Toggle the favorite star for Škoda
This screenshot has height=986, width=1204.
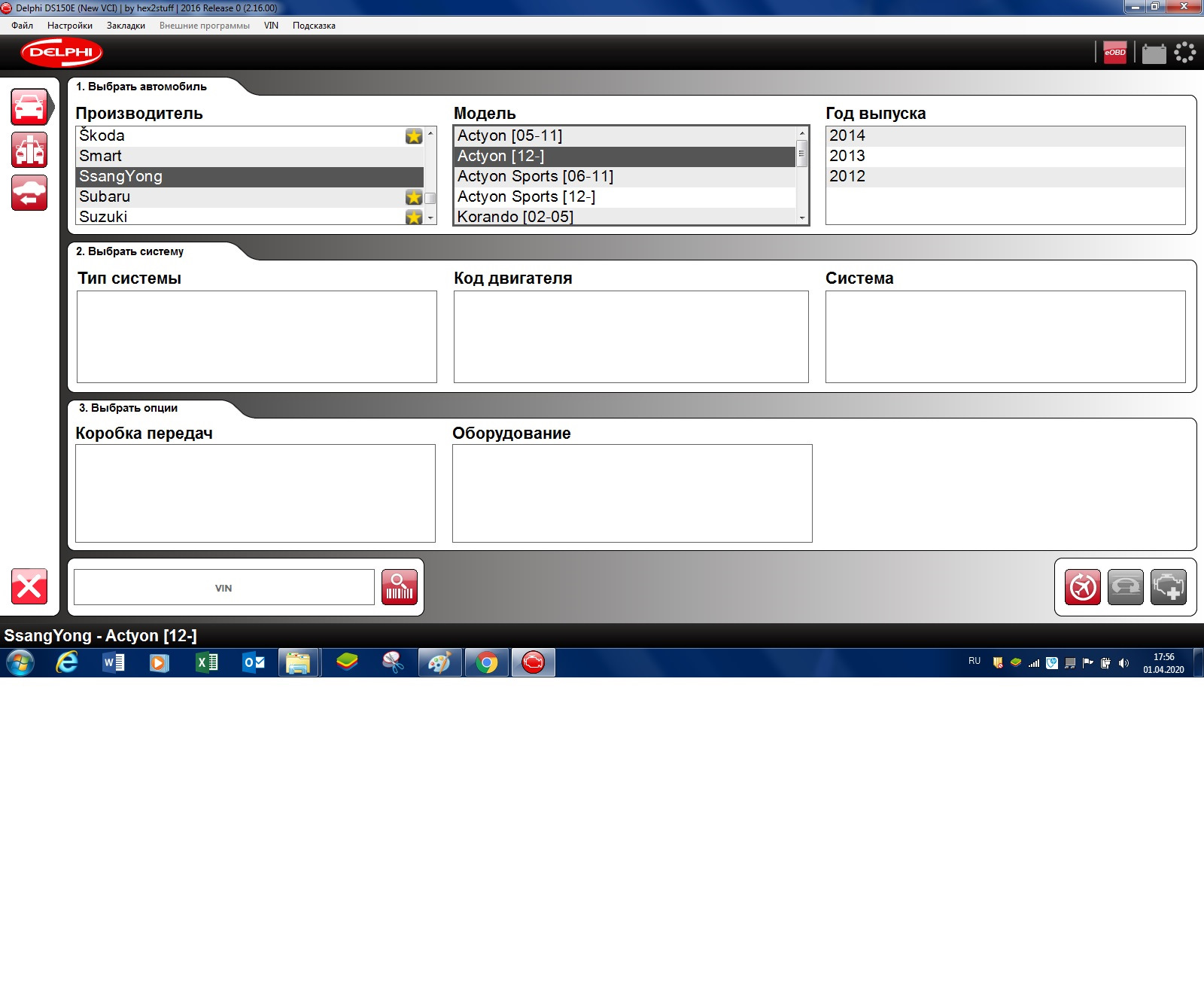[x=414, y=135]
